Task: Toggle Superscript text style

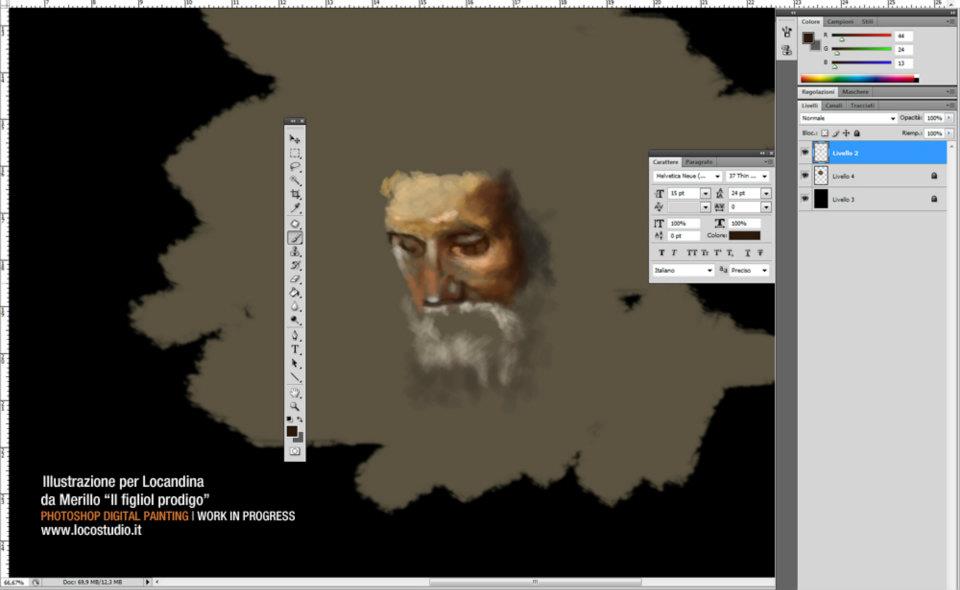Action: point(718,252)
